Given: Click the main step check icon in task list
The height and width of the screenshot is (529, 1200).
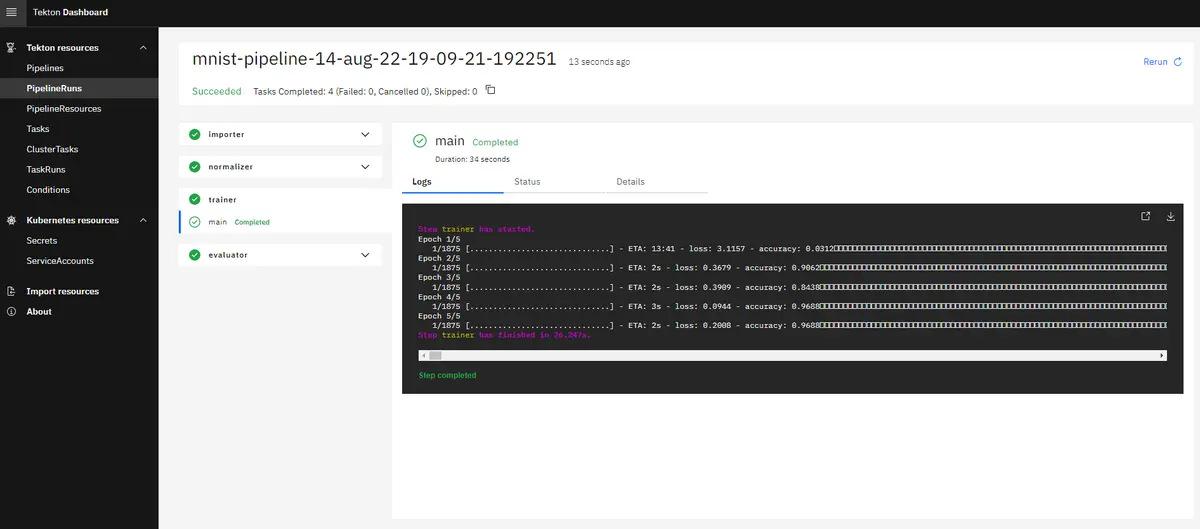Looking at the screenshot, I should 194,222.
